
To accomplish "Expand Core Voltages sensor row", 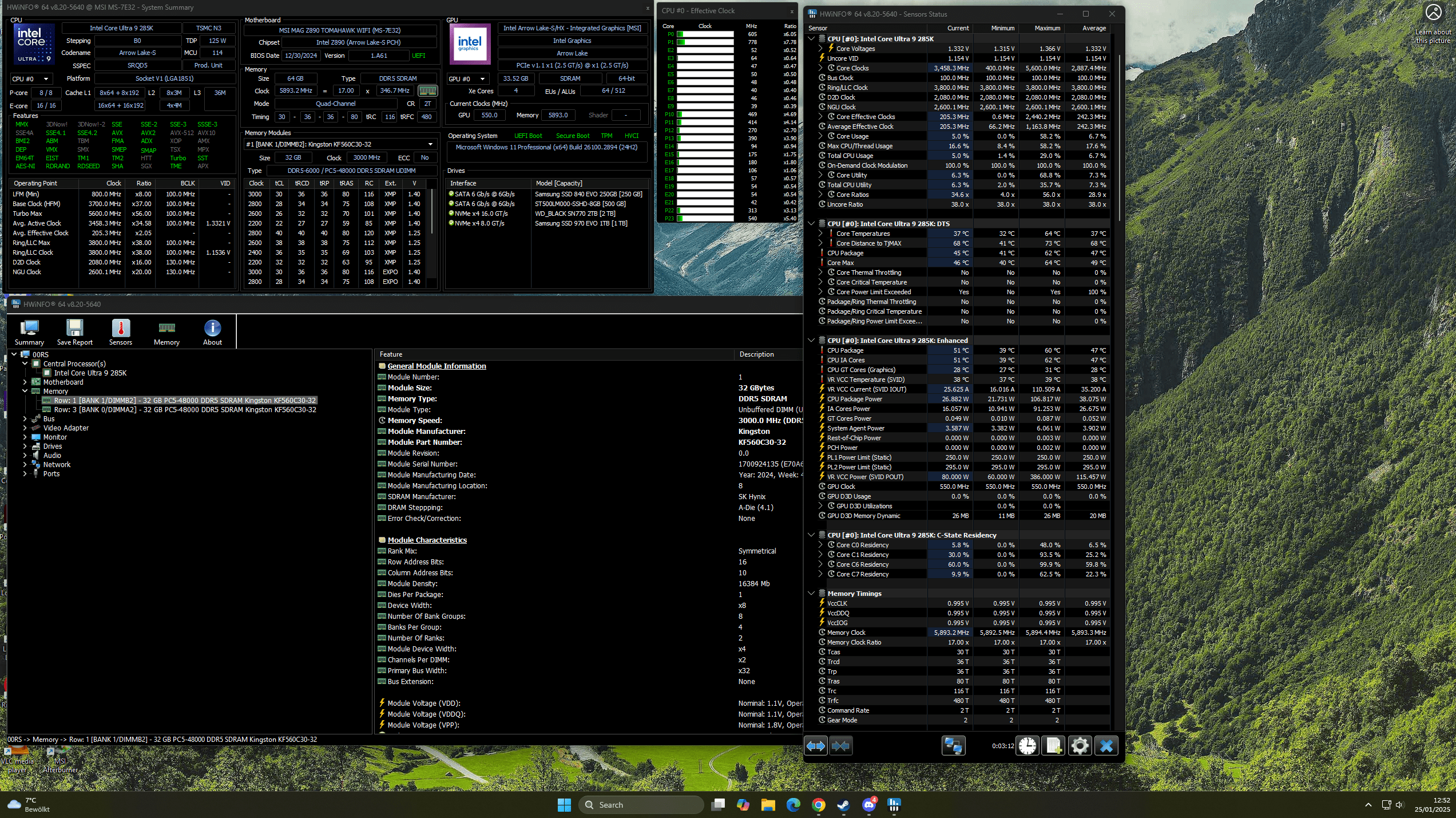I will (821, 49).
